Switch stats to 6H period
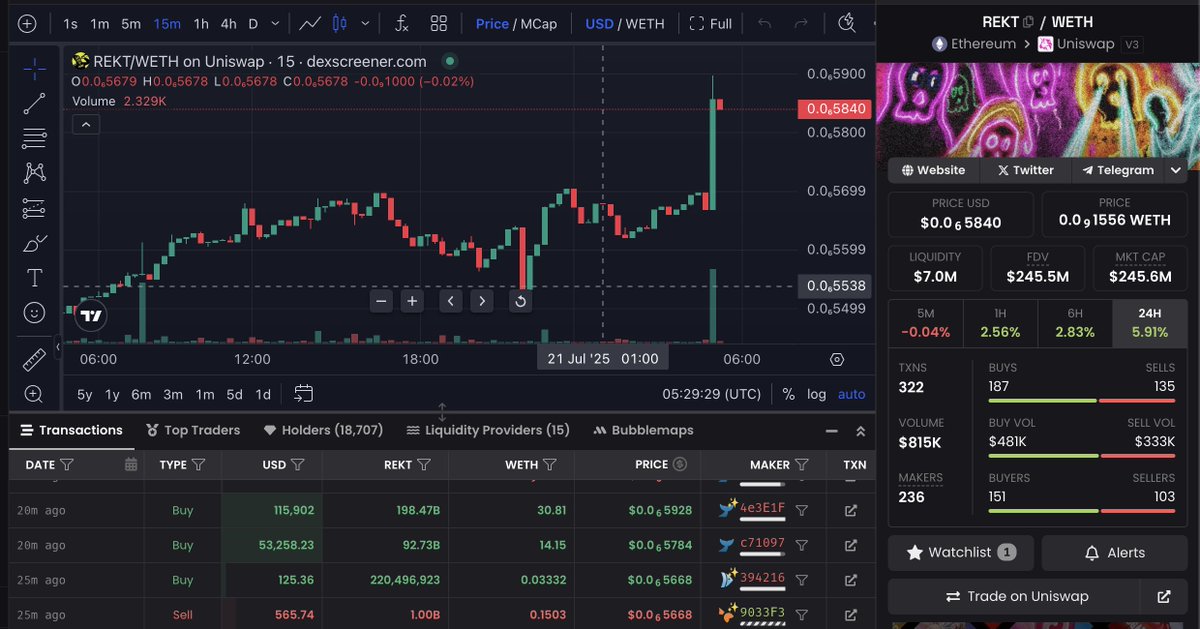Viewport: 1200px width, 629px height. pos(1075,322)
